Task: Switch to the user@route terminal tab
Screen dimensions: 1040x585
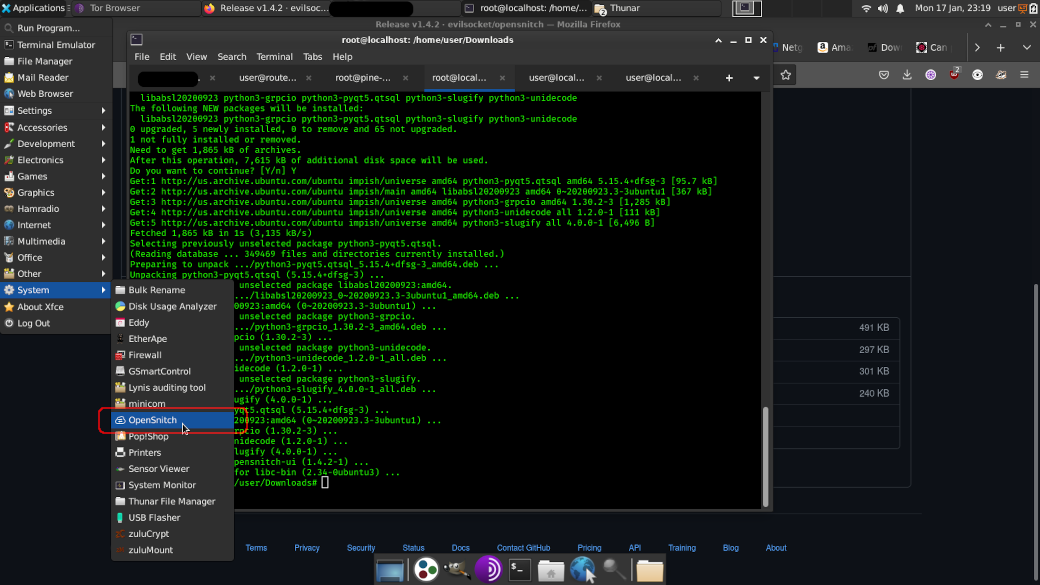Action: tap(268, 78)
